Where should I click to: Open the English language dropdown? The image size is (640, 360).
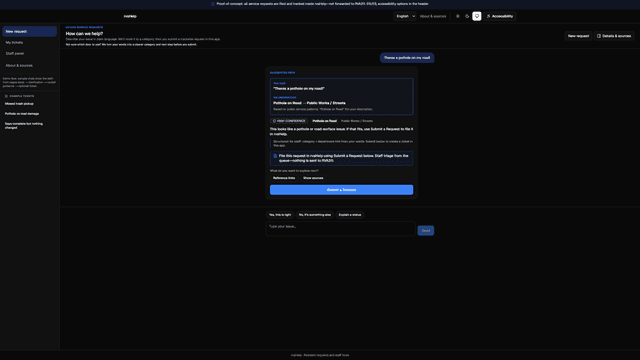click(x=405, y=16)
